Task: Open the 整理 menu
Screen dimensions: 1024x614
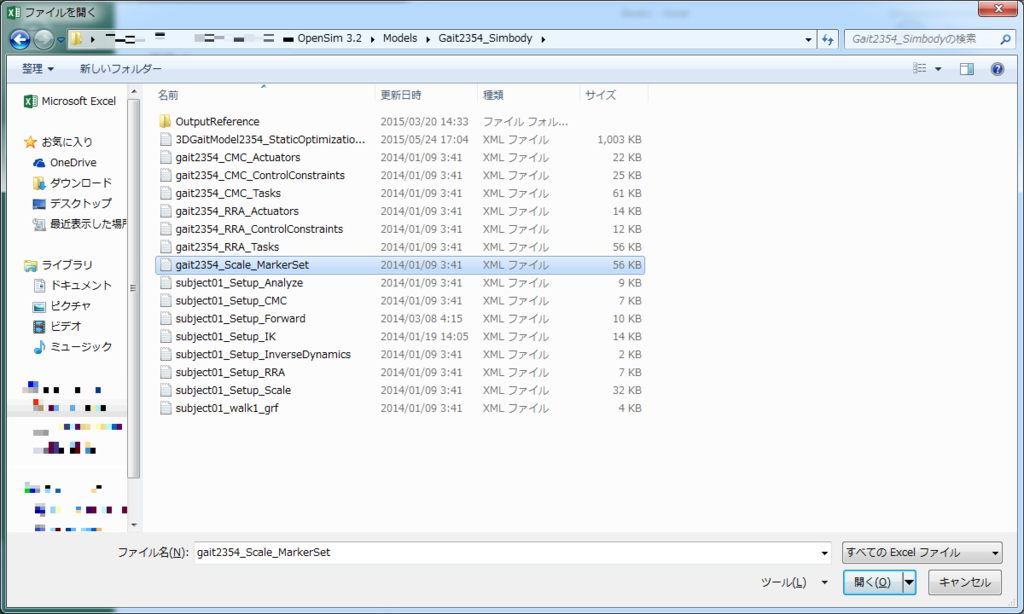Action: click(37, 69)
